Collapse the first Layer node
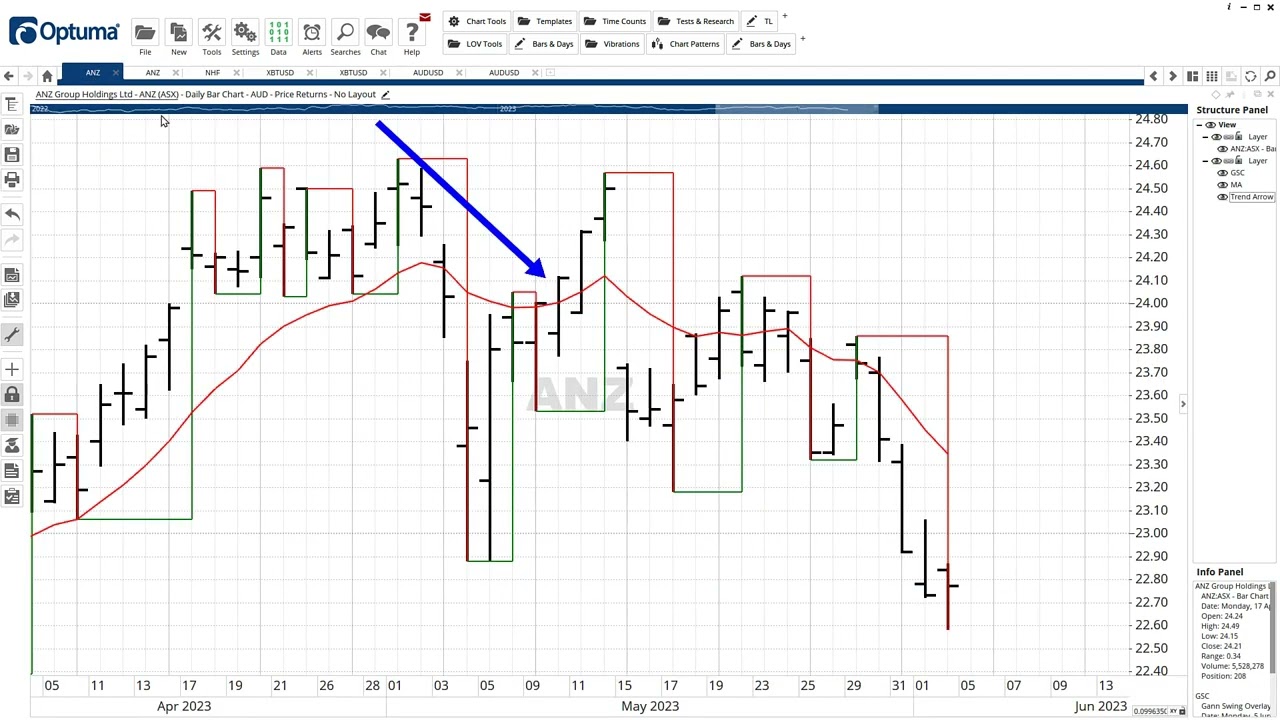Viewport: 1280px width, 720px height. pyautogui.click(x=1205, y=137)
